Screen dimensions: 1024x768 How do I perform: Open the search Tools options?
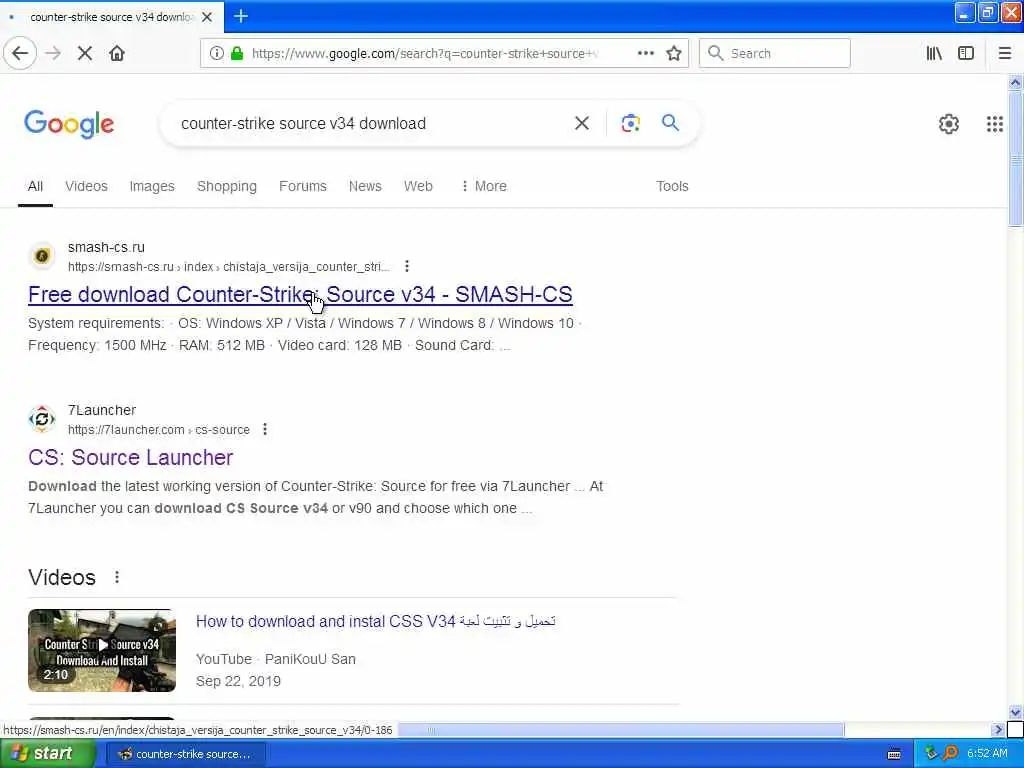672,186
